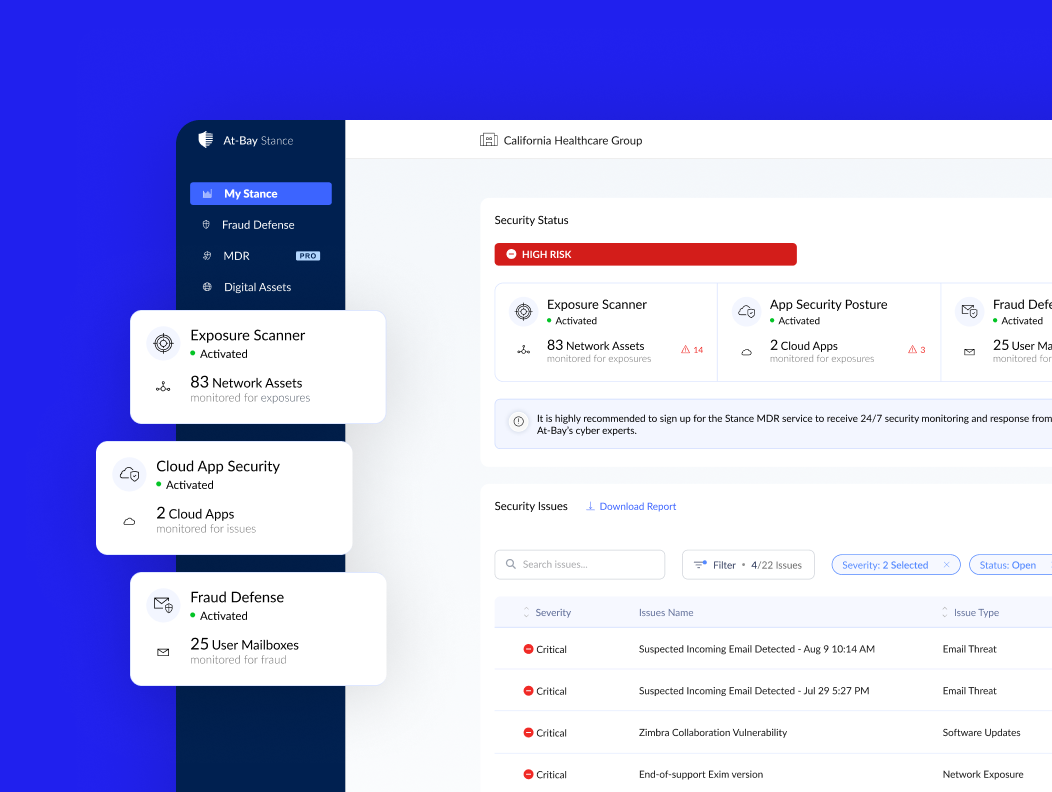
Task: Click the Fraud Defense mailbox icon
Action: (969, 311)
